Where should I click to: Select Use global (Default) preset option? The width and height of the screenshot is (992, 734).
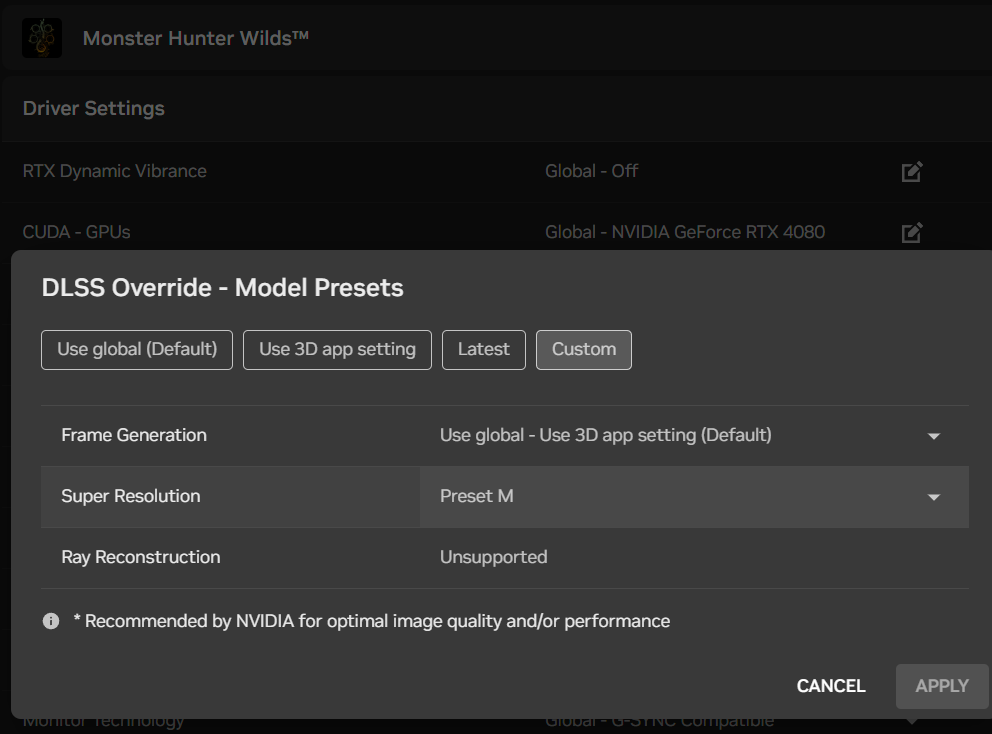137,350
